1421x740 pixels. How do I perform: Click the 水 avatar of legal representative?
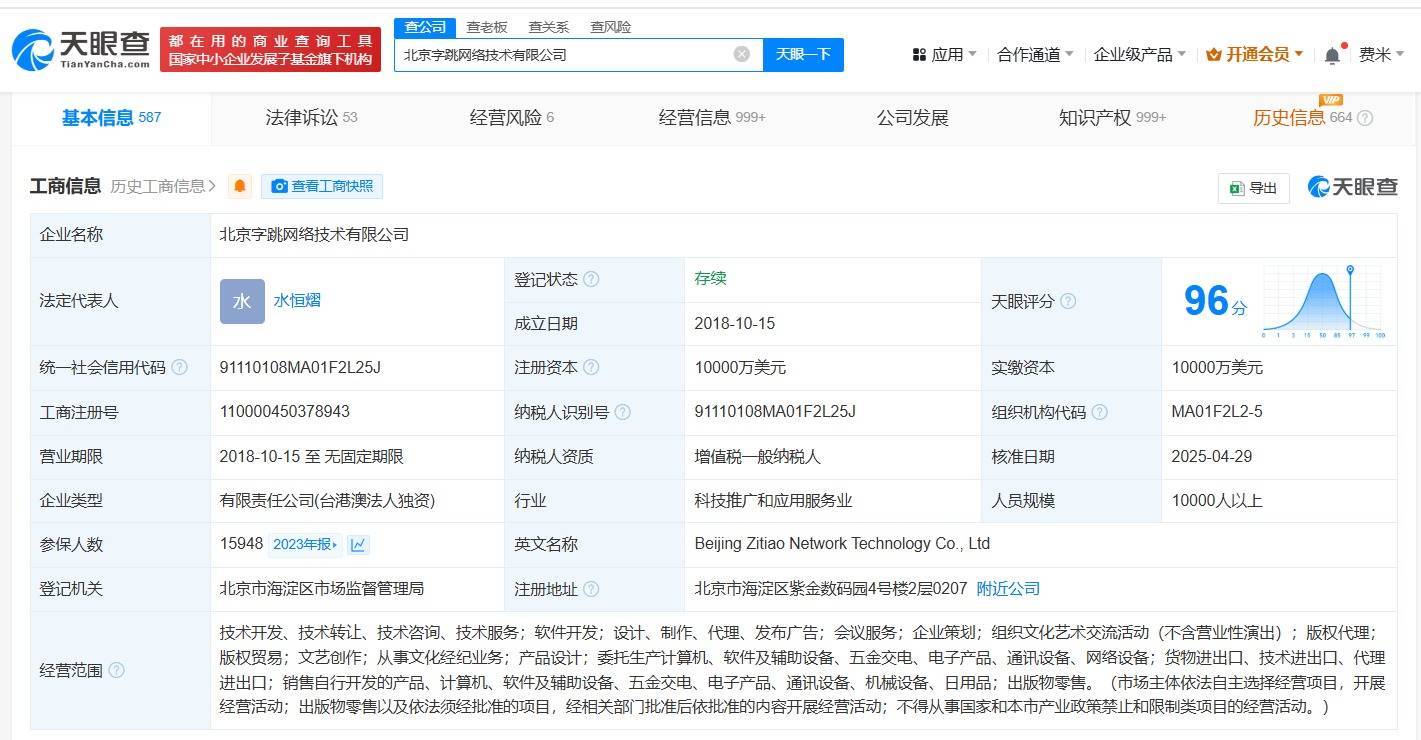point(242,301)
